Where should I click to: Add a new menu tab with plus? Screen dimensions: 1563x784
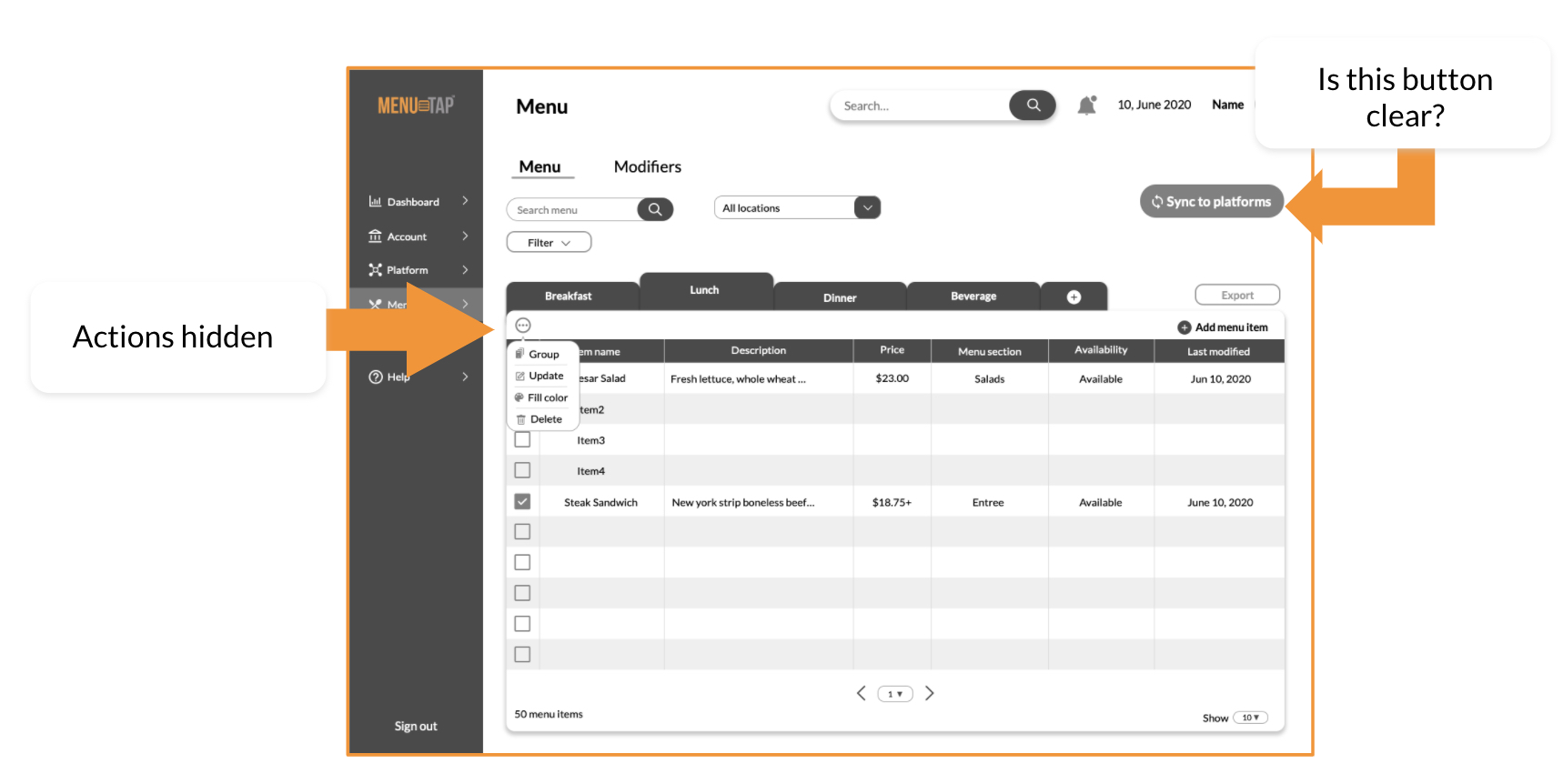coord(1074,297)
